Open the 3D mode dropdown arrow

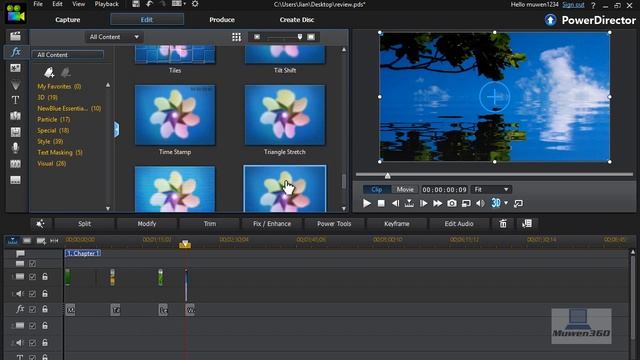[506, 203]
